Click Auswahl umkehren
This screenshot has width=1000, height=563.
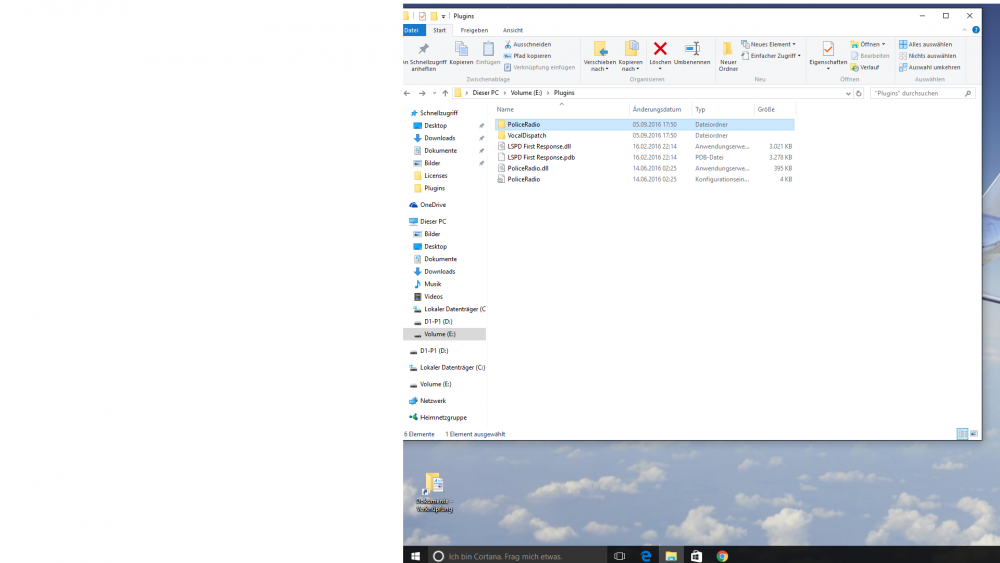[929, 67]
